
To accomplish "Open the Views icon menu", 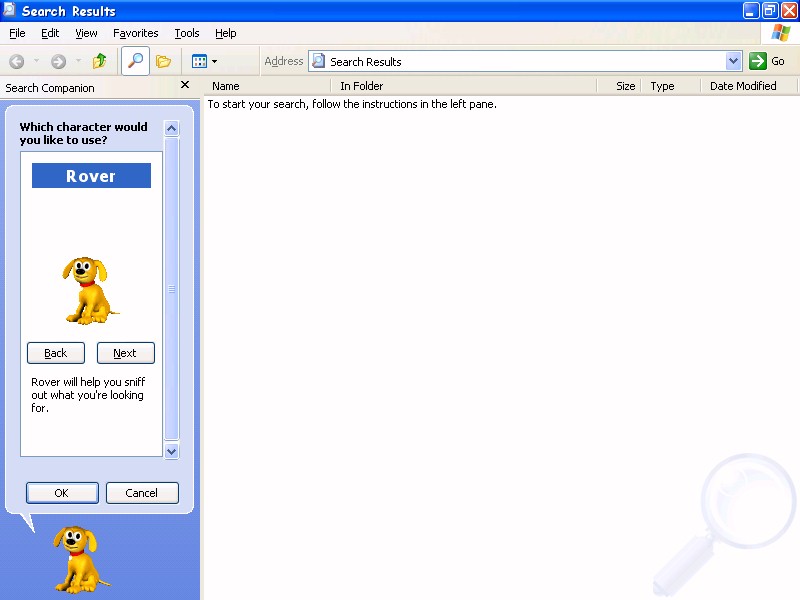I will pos(199,62).
